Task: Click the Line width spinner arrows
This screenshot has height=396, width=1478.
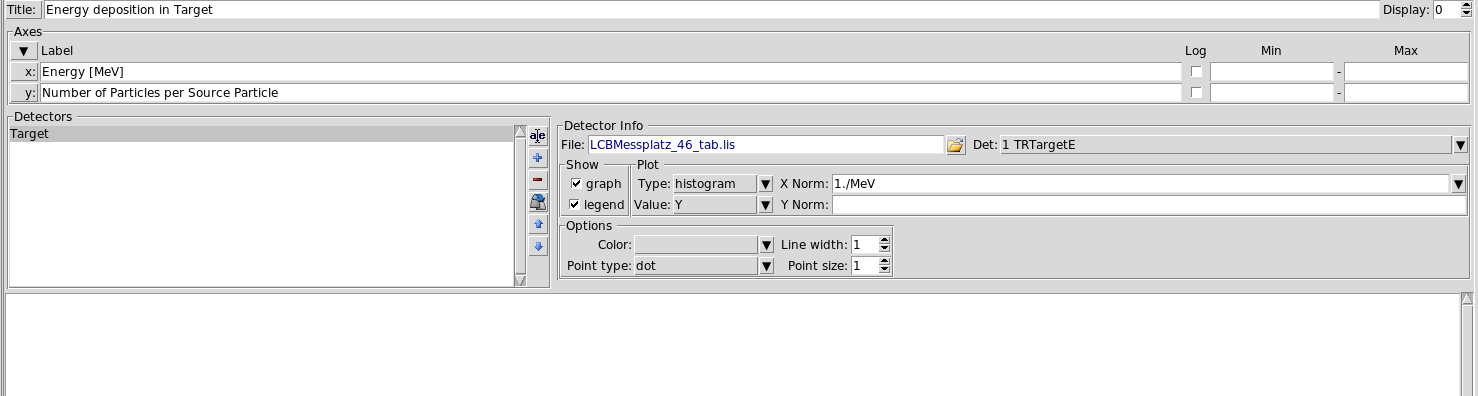Action: pos(884,245)
